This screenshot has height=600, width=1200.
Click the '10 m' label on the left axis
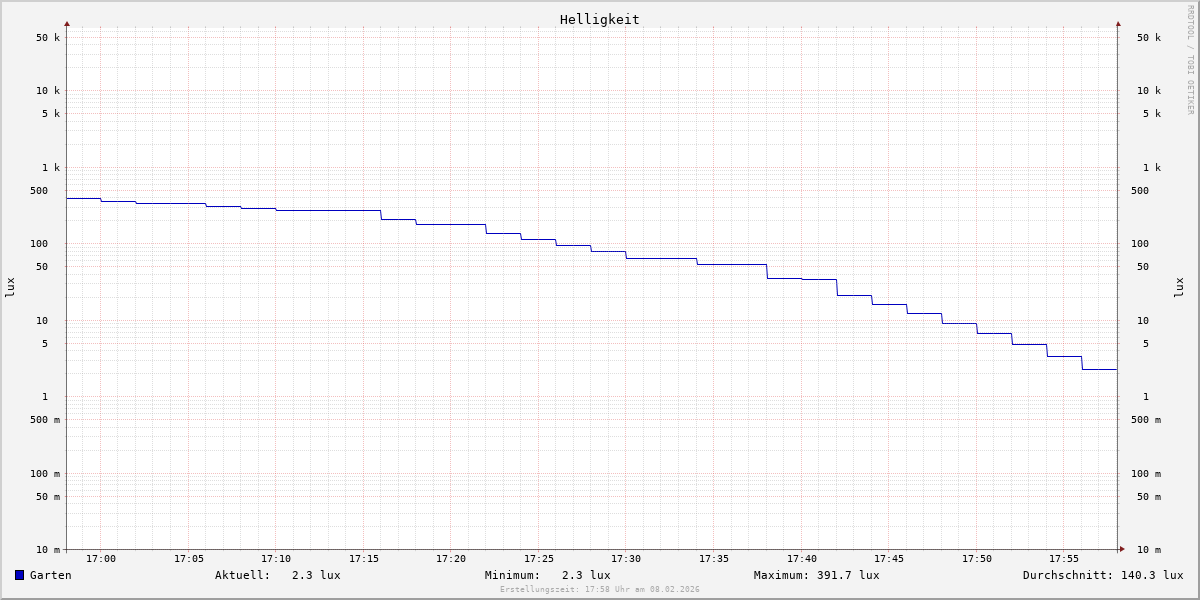pos(48,550)
